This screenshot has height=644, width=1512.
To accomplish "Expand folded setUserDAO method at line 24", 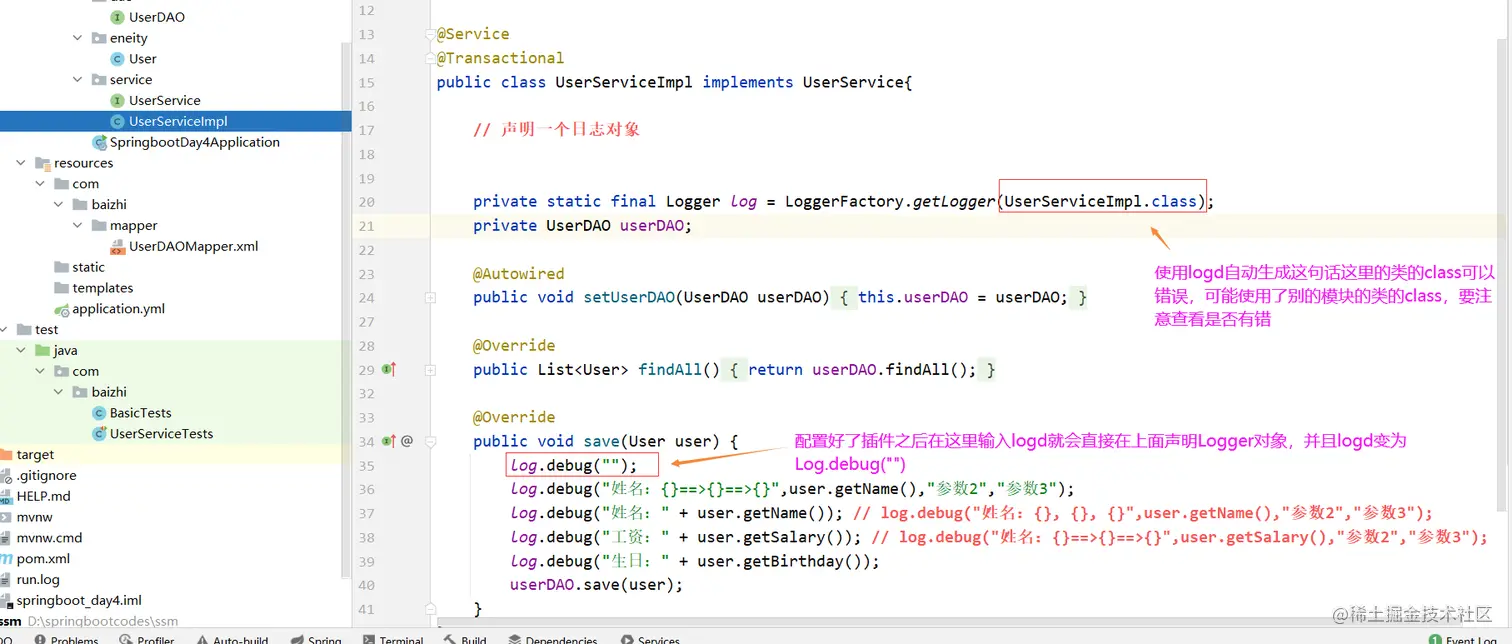I will click(x=430, y=298).
